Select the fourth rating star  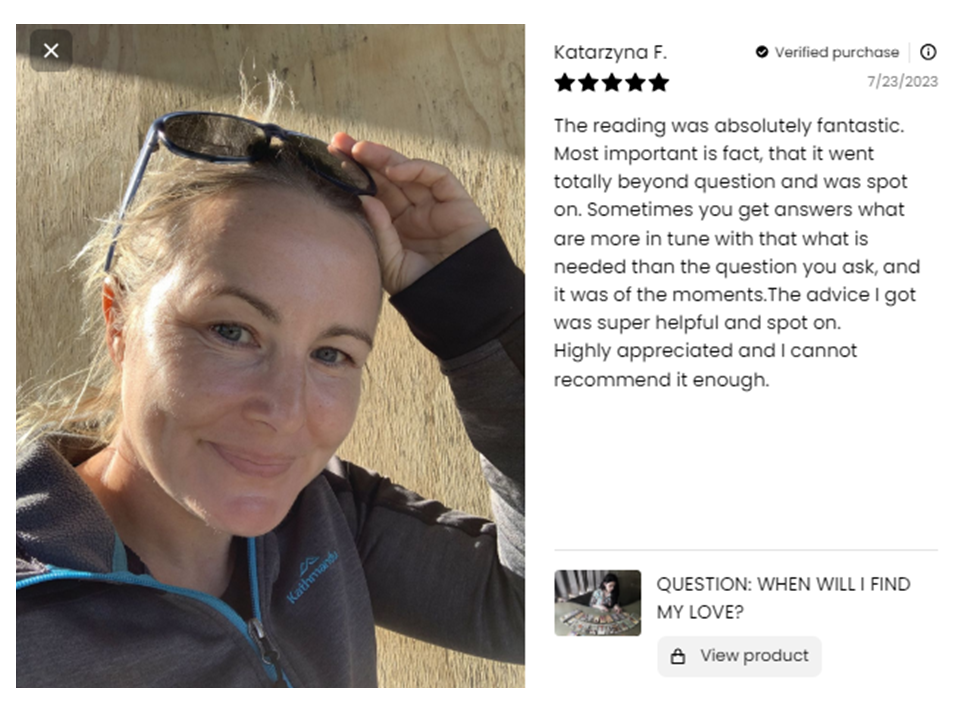(x=635, y=82)
